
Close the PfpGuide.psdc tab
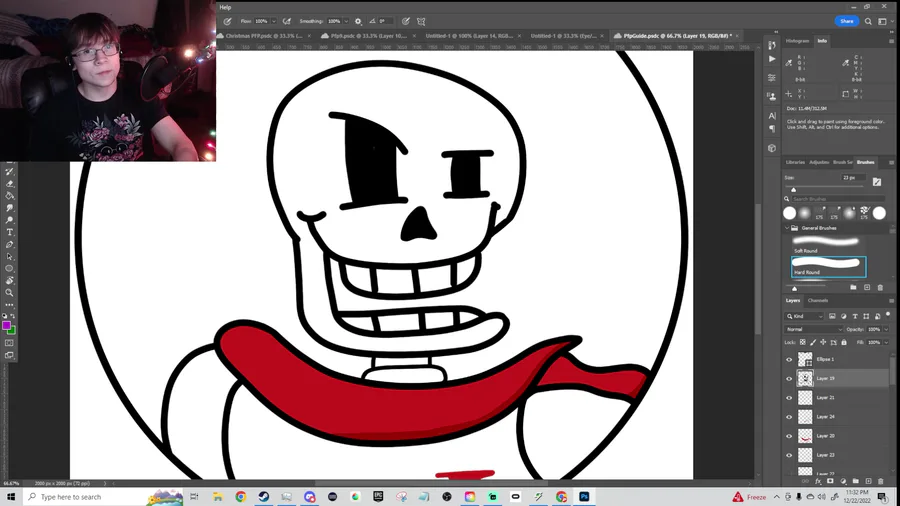737,36
